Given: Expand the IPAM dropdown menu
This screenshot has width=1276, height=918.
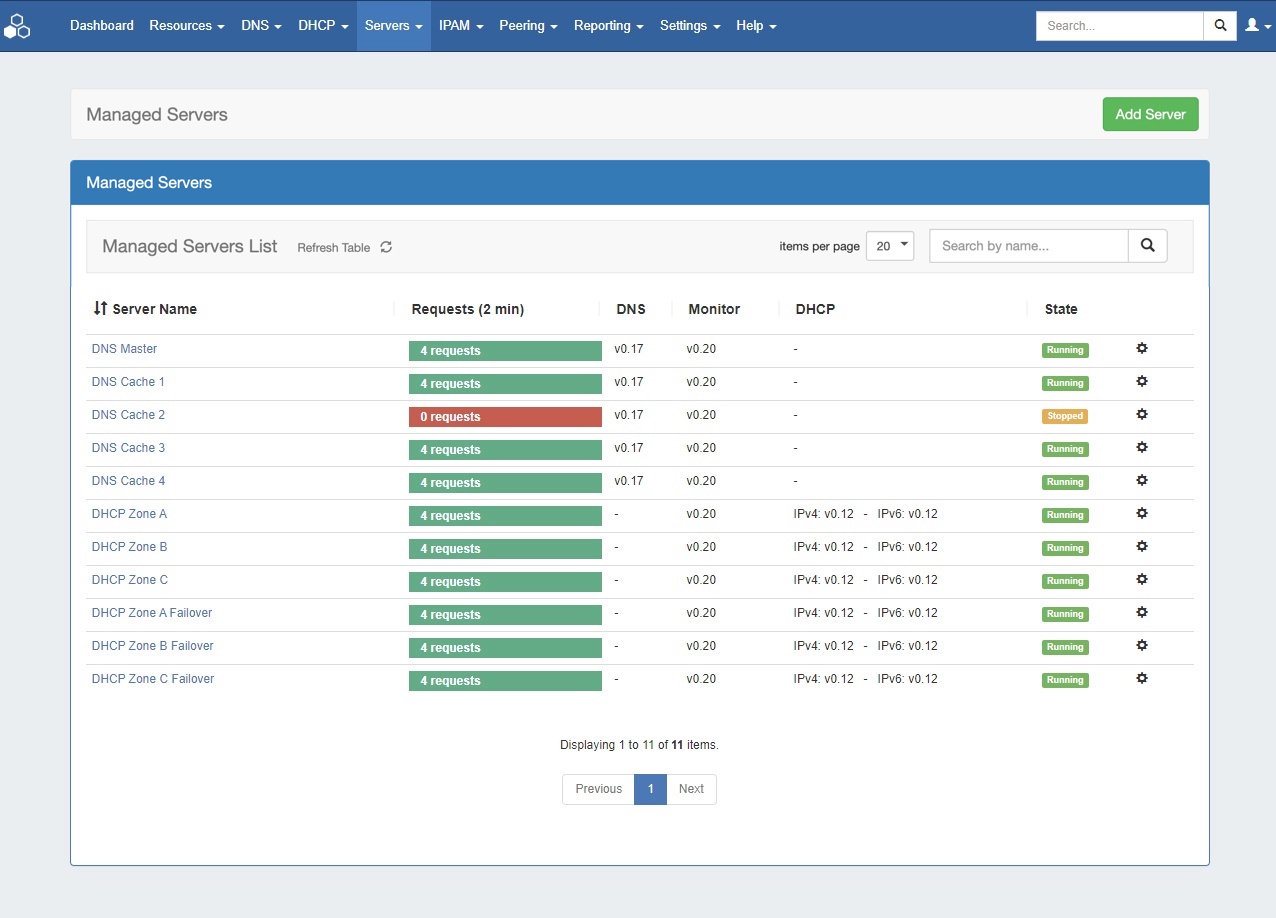Looking at the screenshot, I should pyautogui.click(x=461, y=26).
